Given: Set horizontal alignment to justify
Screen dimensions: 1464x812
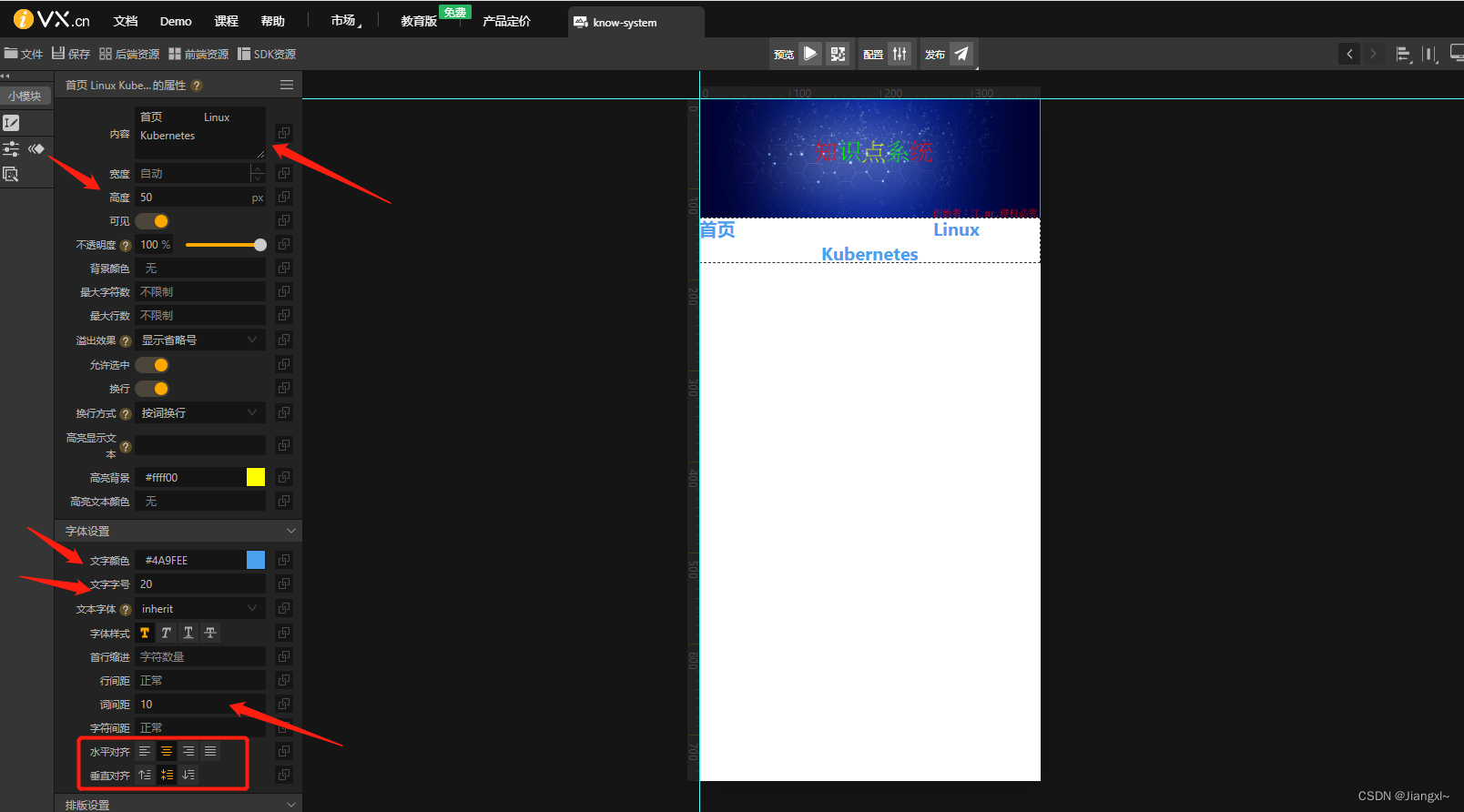Looking at the screenshot, I should click(x=210, y=751).
